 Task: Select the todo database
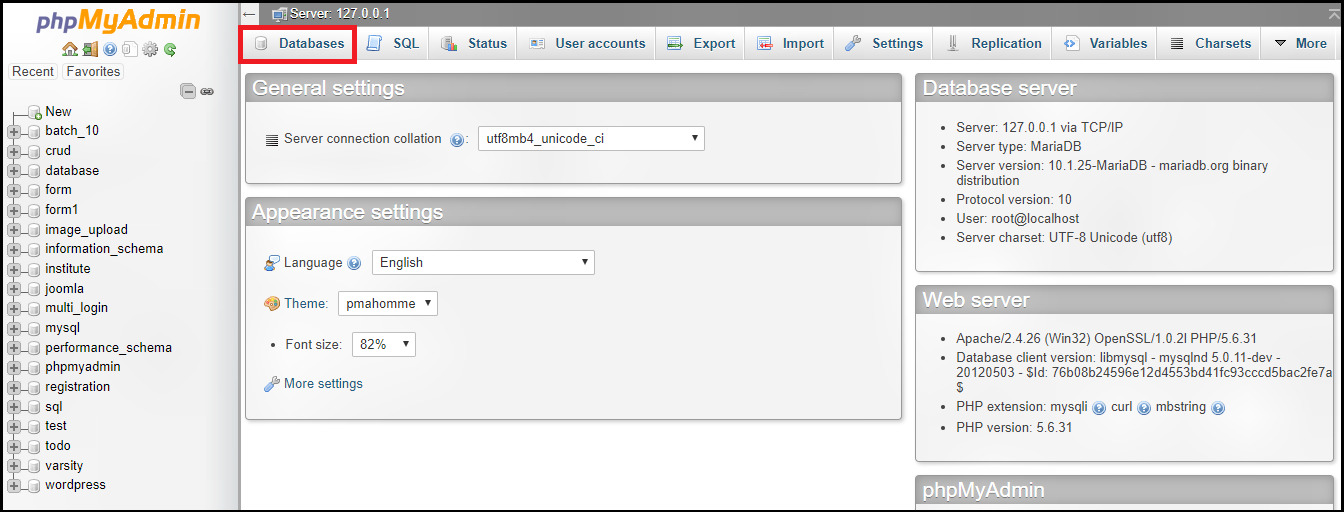pyautogui.click(x=58, y=446)
